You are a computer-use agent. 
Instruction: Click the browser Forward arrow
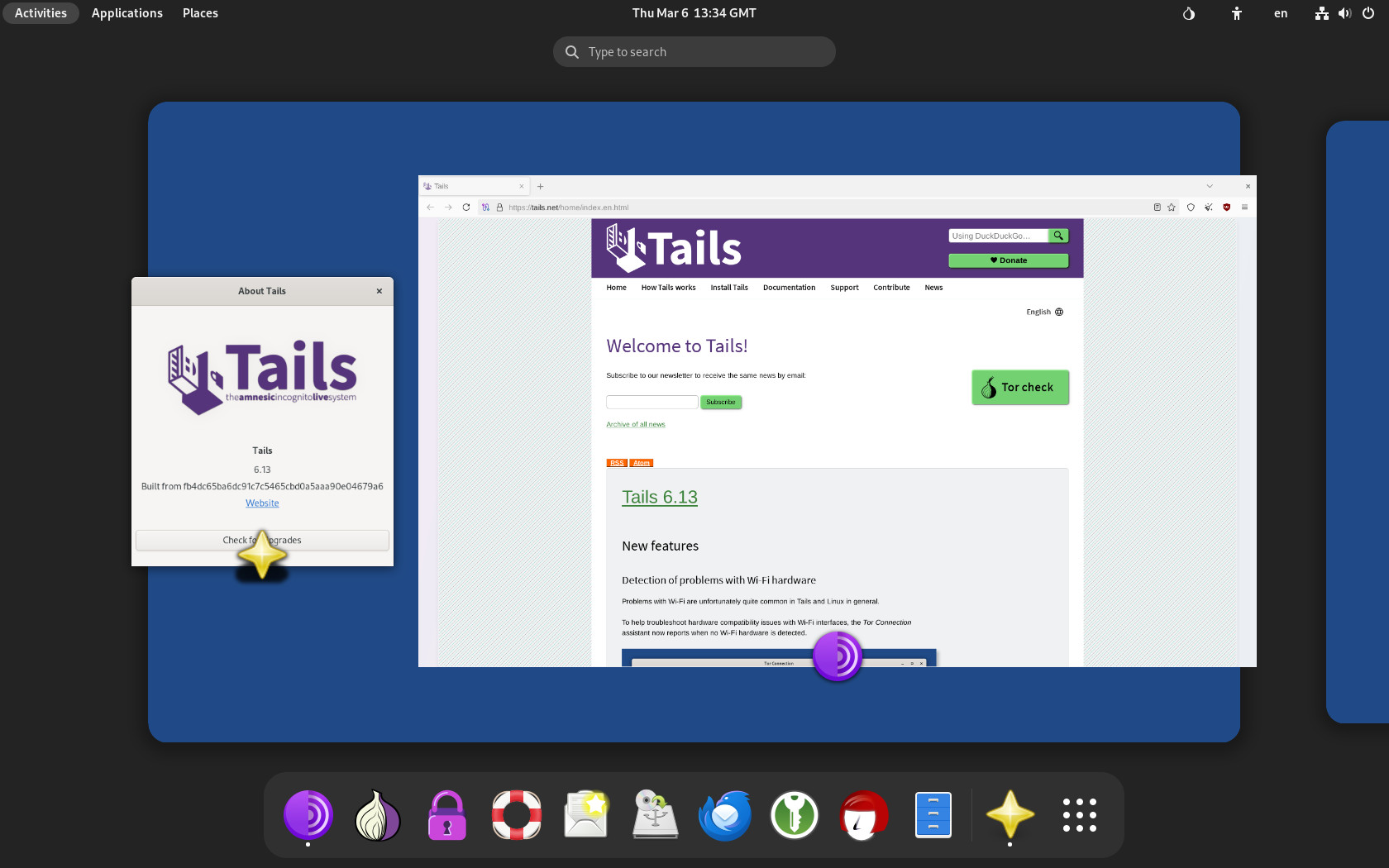click(448, 207)
